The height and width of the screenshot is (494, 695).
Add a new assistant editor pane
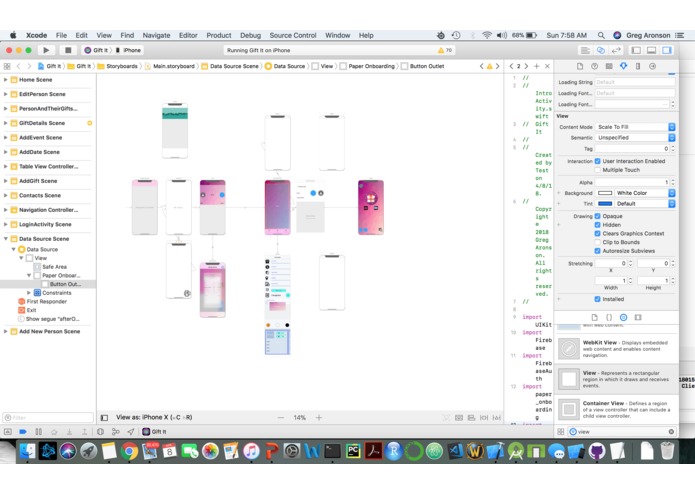[x=536, y=66]
